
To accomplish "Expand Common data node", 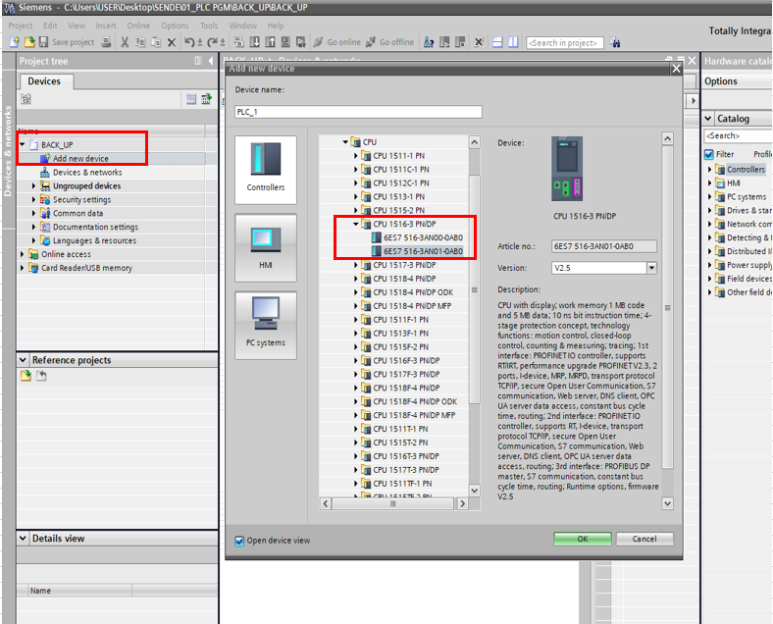I will pos(34,213).
